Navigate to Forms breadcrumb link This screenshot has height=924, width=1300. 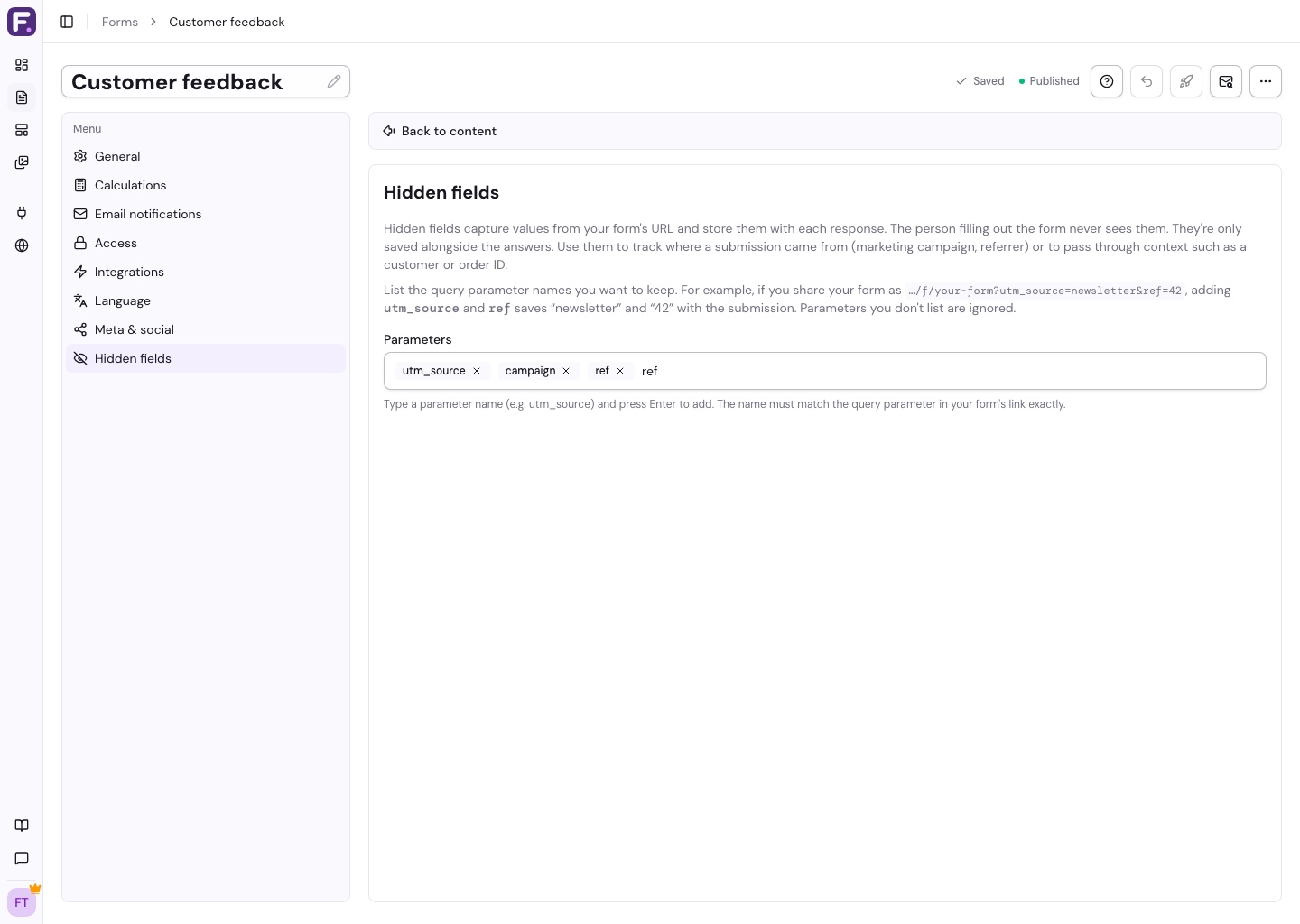click(x=120, y=22)
